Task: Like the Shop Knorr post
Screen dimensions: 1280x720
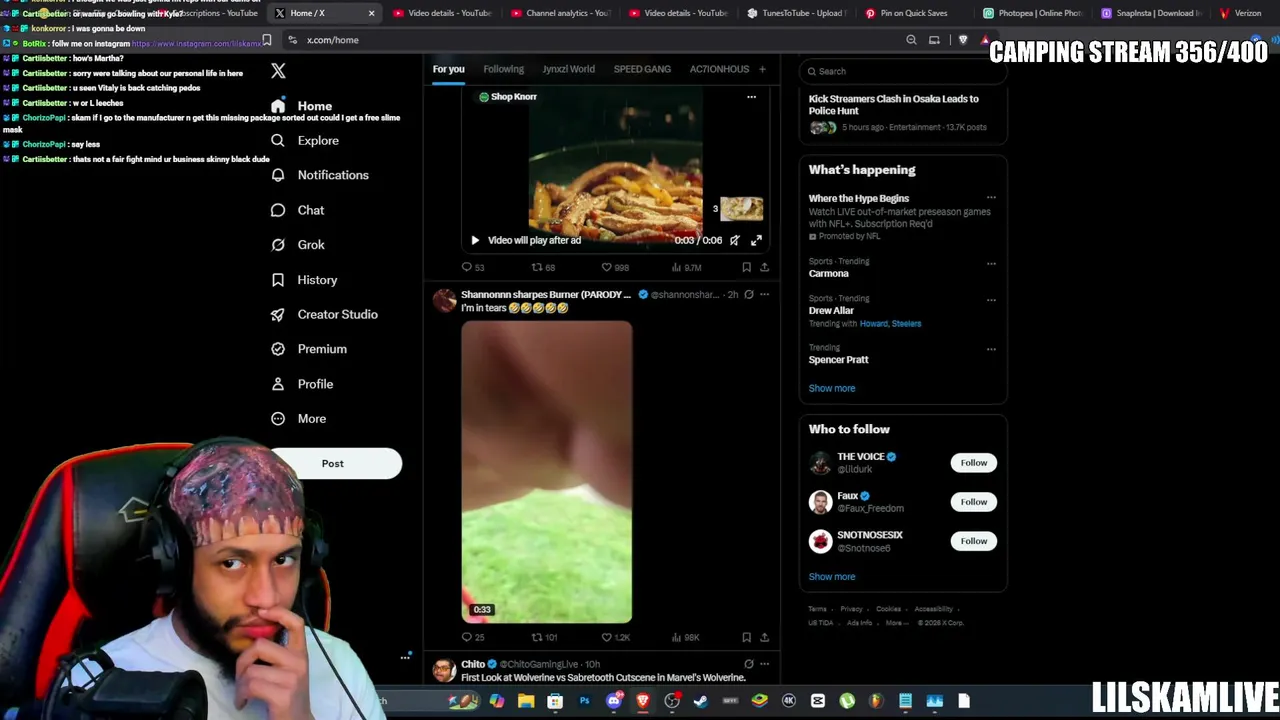Action: (x=614, y=267)
